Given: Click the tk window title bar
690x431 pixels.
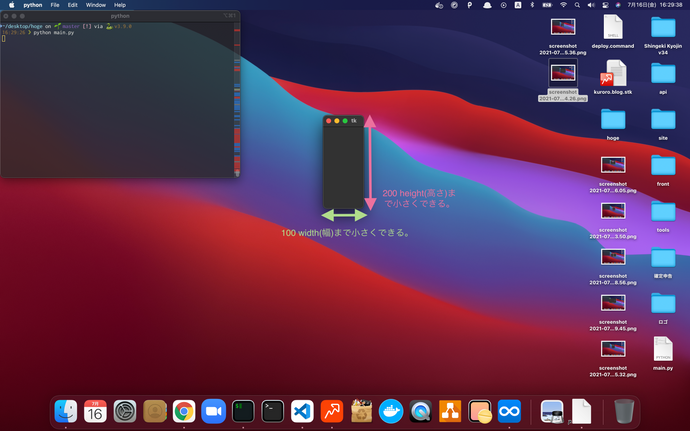Looking at the screenshot, I should coord(344,121).
